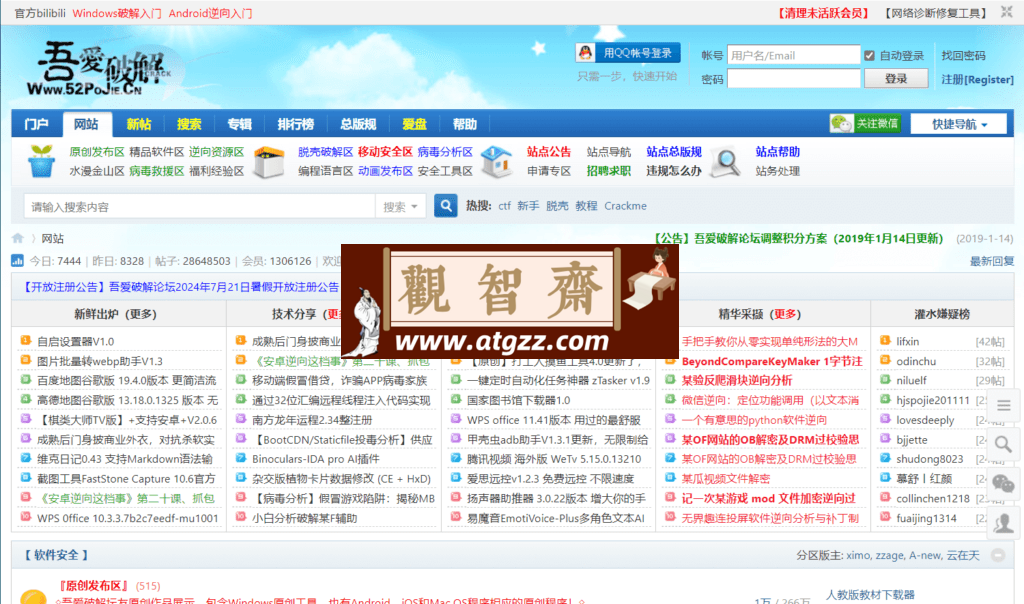Open the 更多 link beside 精华采撷
The height and width of the screenshot is (604, 1024).
(784, 314)
